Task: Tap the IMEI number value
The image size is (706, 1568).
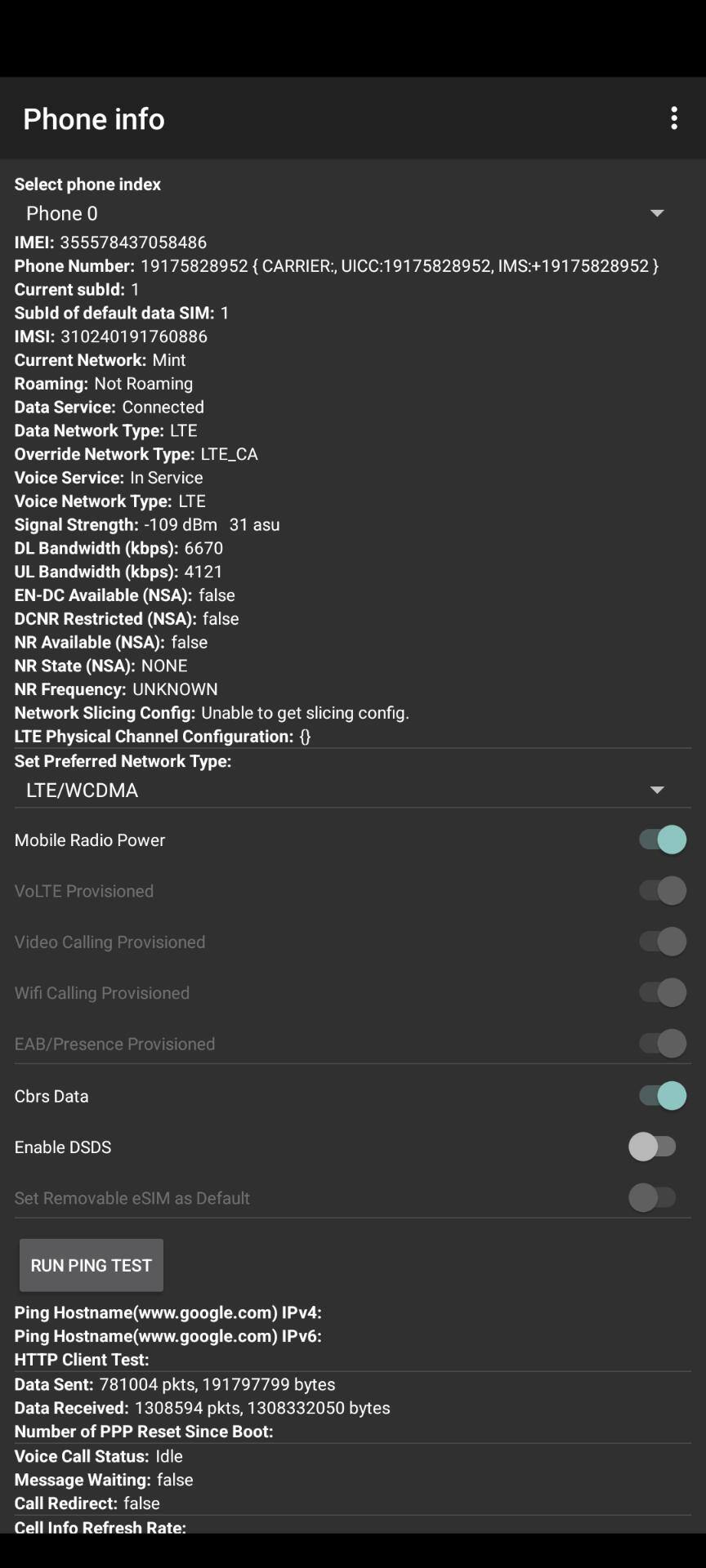Action: pos(133,243)
